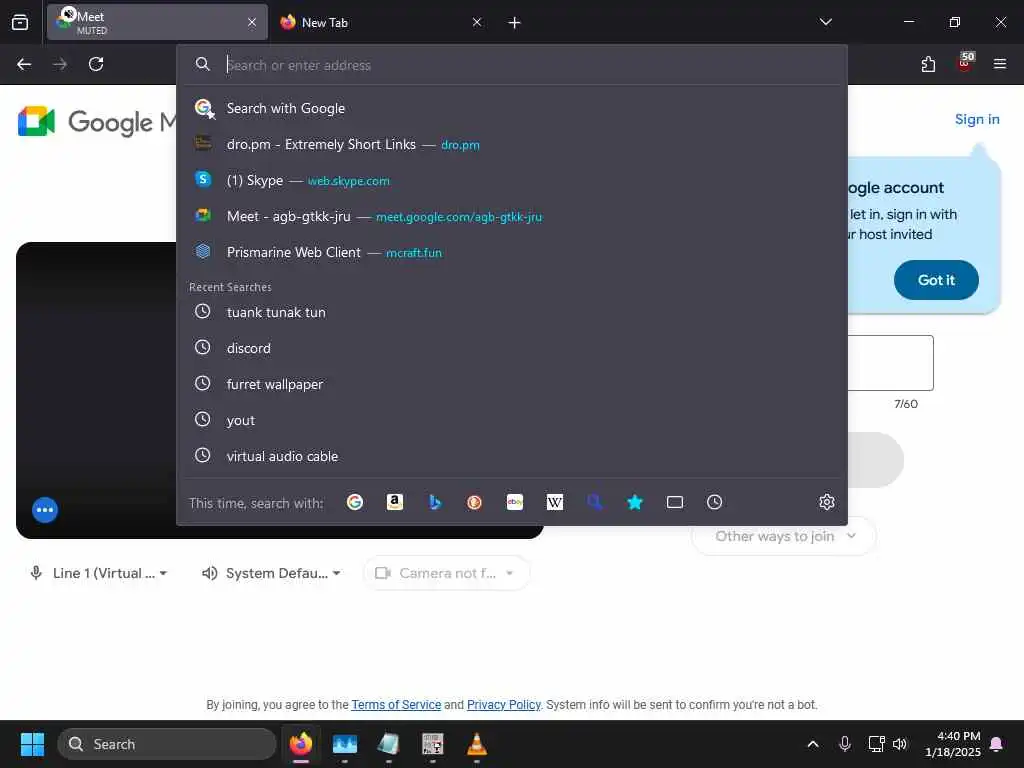Search history with the clock icon
The height and width of the screenshot is (768, 1024).
714,502
